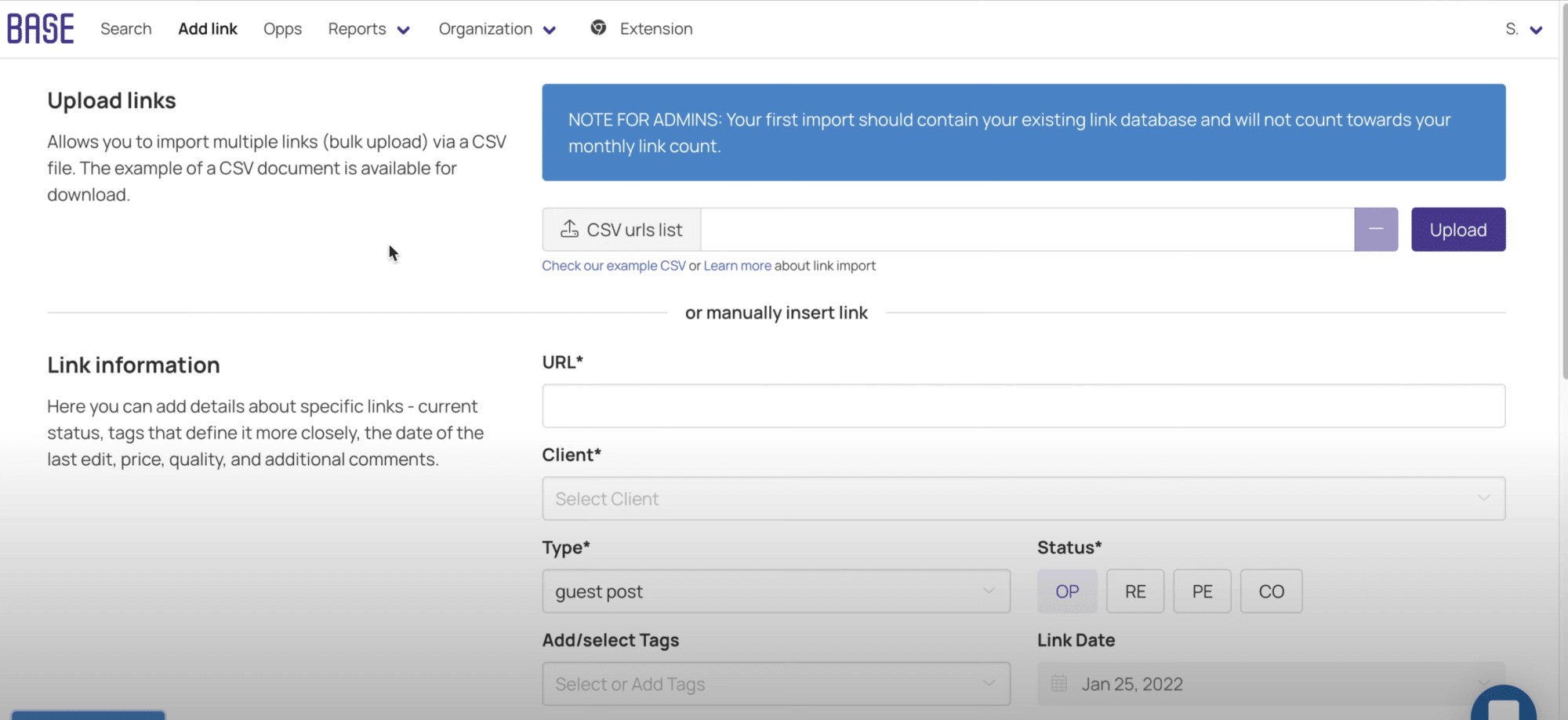The height and width of the screenshot is (720, 1568).
Task: Click the CSV upload tray icon
Action: click(x=569, y=229)
